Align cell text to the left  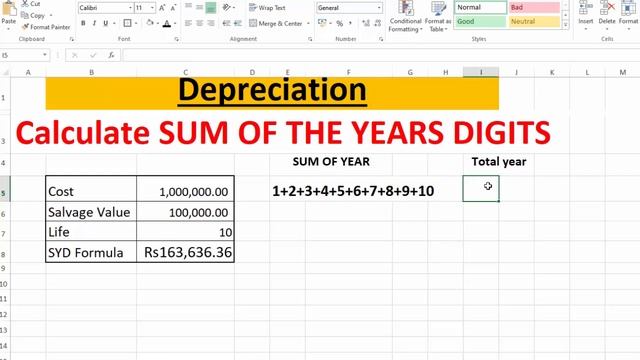pyautogui.click(x=188, y=23)
